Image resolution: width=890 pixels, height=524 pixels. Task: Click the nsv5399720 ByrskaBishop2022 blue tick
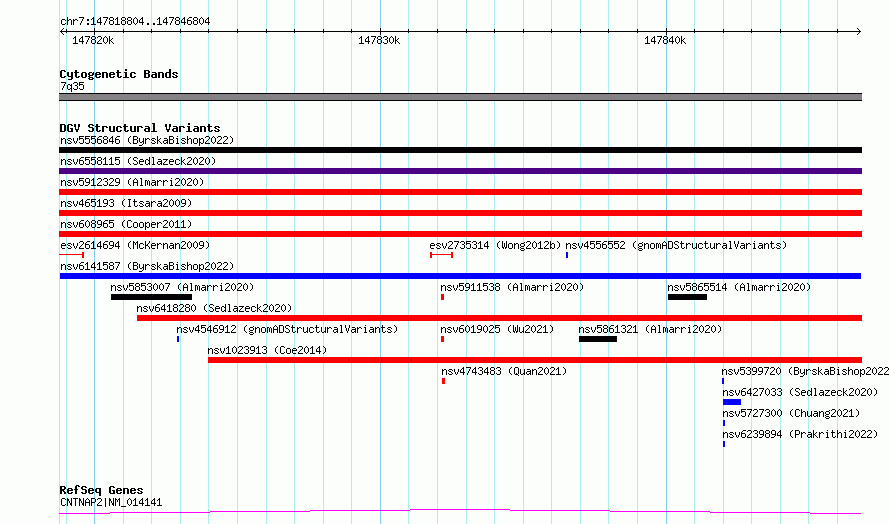coord(723,382)
